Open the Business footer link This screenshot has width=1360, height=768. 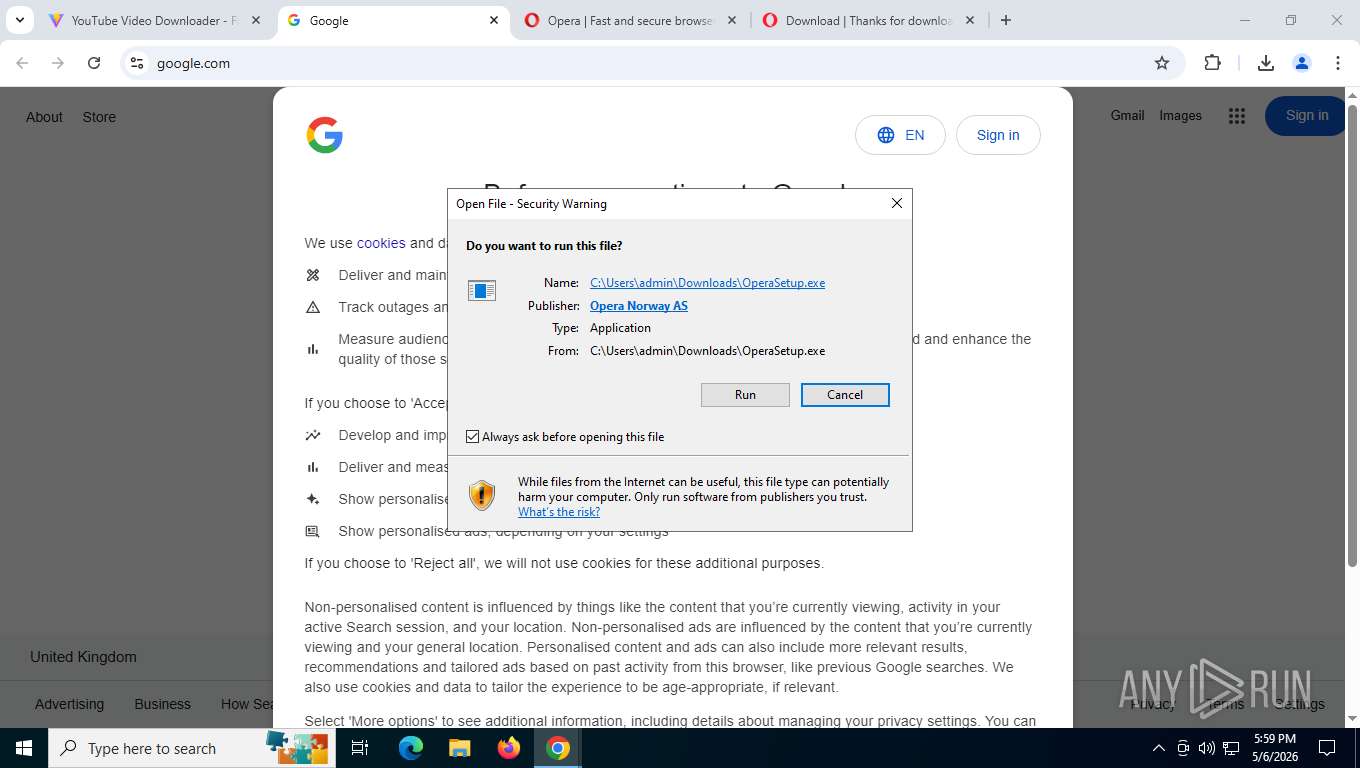[163, 704]
